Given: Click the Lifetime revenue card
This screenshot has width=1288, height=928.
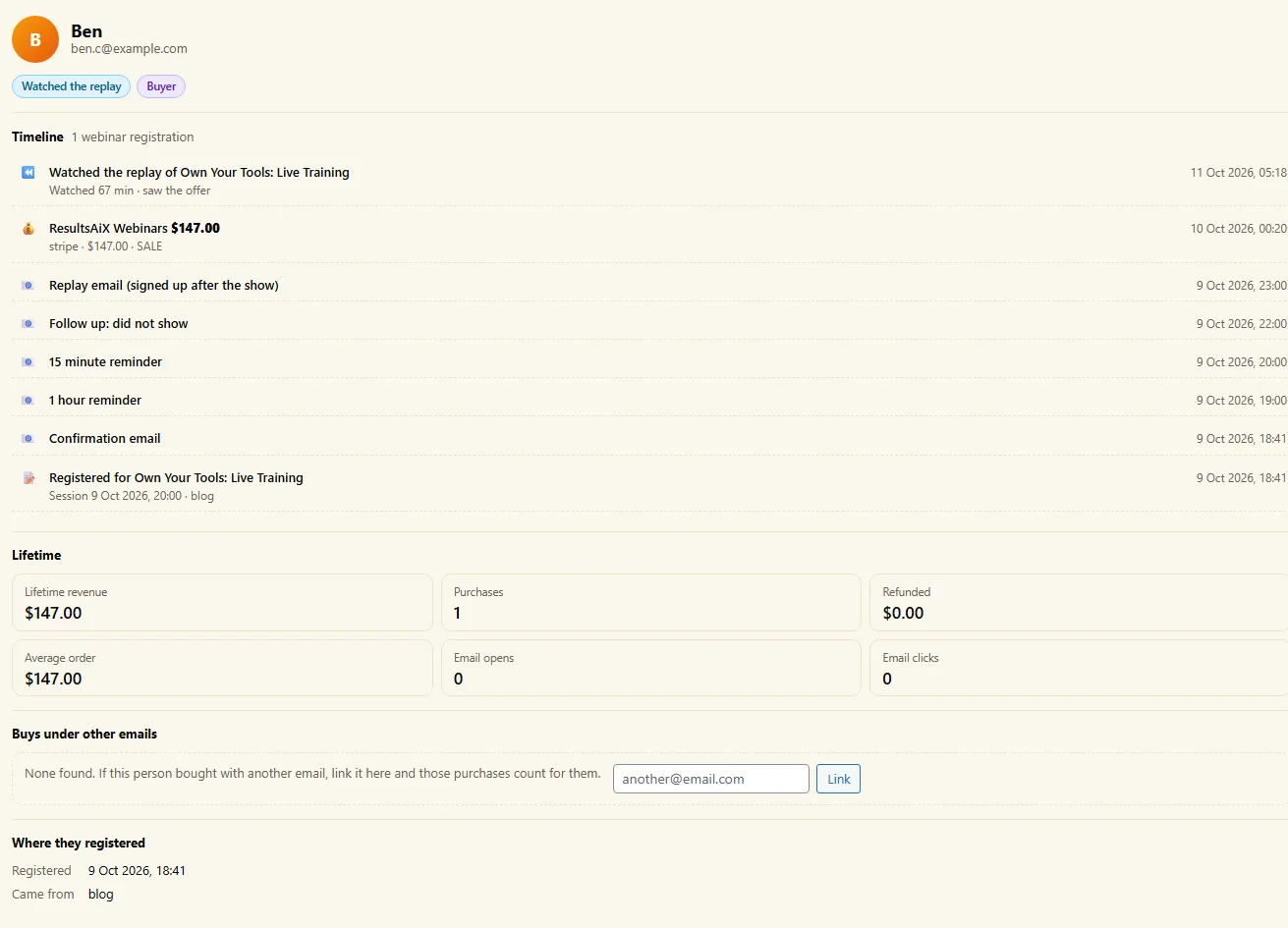Looking at the screenshot, I should [222, 602].
